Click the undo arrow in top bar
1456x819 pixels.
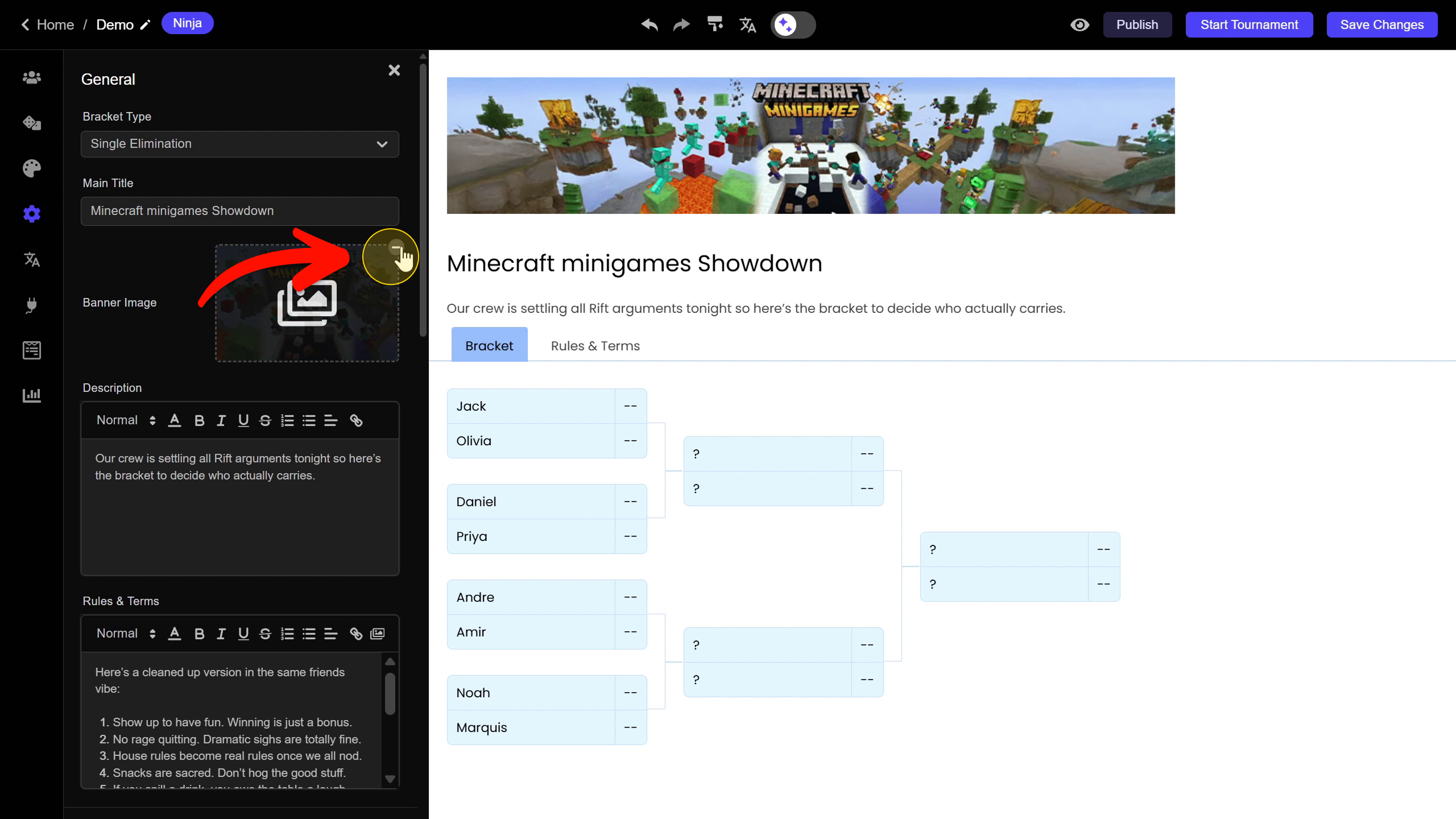pyautogui.click(x=650, y=24)
